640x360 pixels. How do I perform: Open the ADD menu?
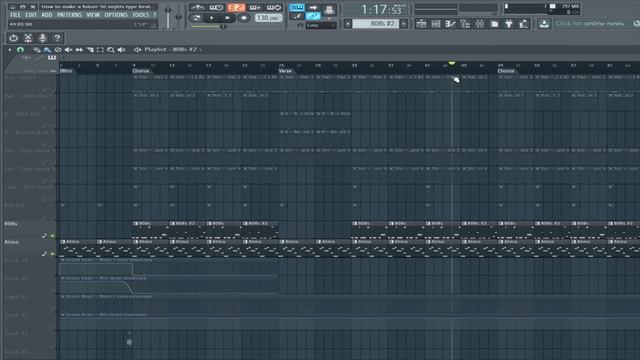(x=47, y=15)
